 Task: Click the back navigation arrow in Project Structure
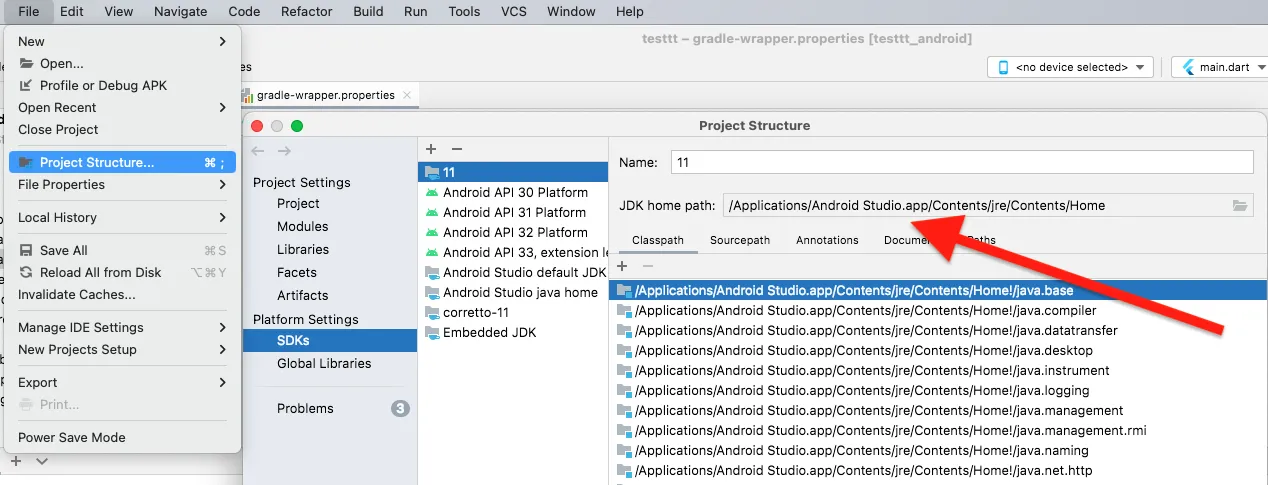(x=258, y=151)
